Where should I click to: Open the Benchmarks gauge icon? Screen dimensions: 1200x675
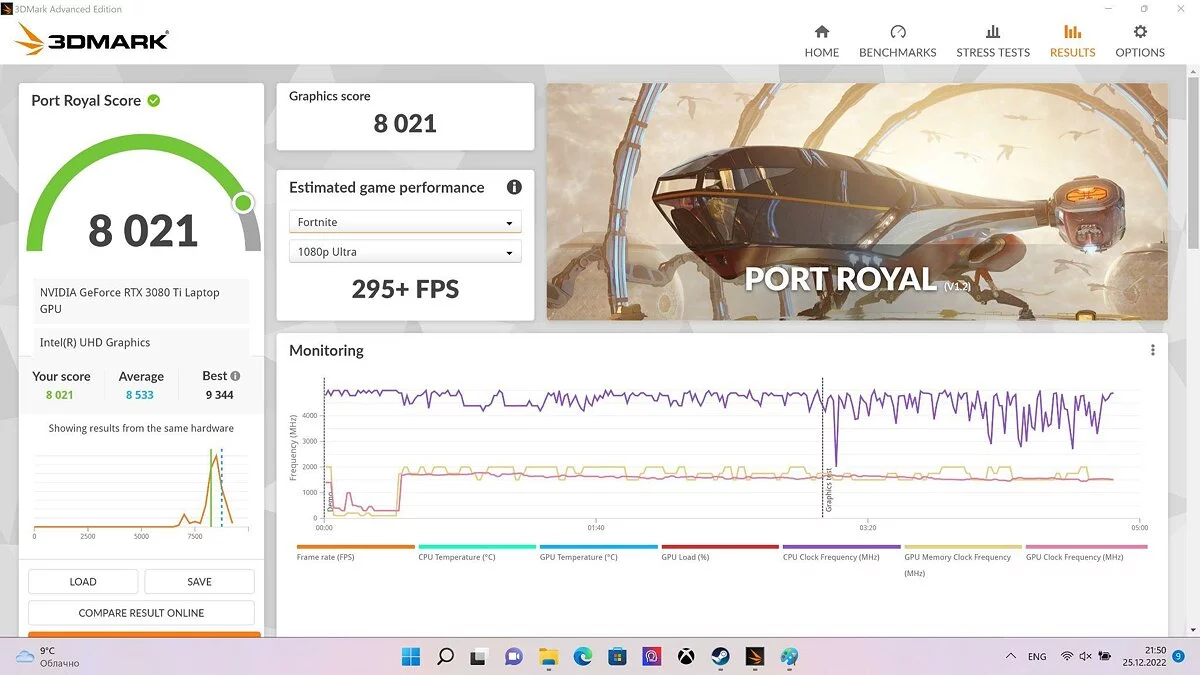(897, 32)
